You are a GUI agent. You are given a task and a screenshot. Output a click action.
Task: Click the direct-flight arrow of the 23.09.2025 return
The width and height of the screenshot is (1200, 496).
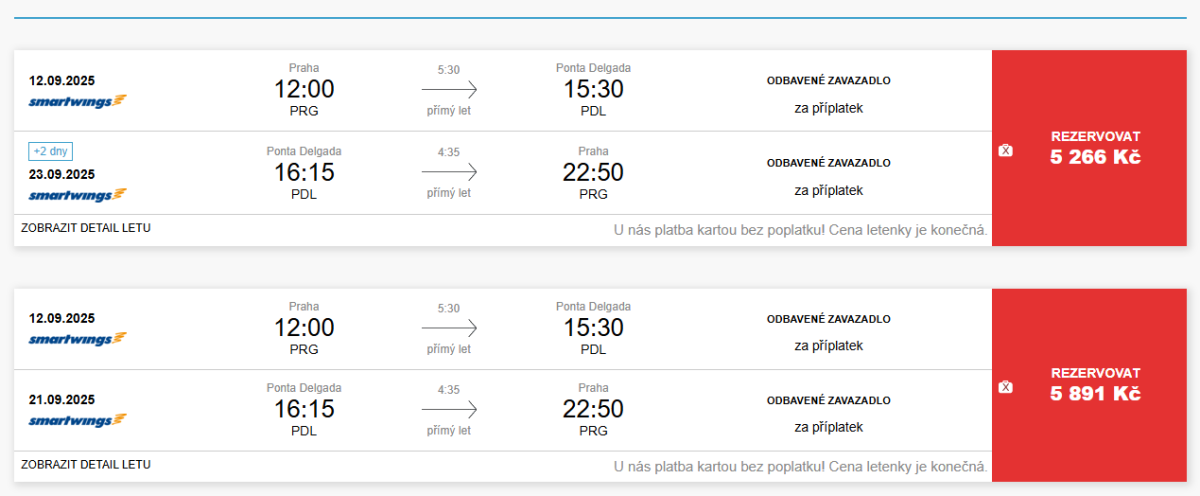point(449,173)
